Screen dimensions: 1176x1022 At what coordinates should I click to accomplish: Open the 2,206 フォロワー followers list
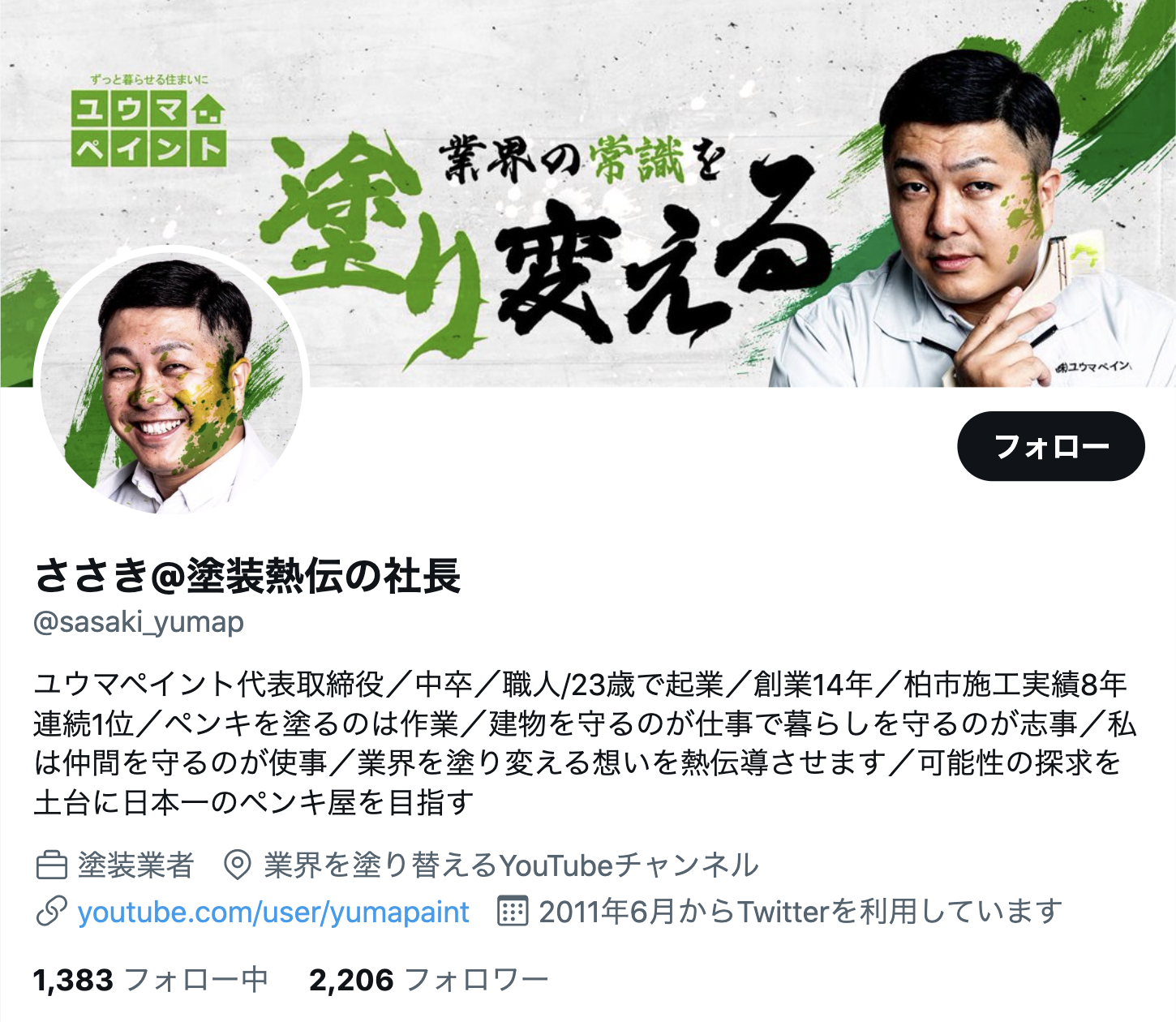429,980
